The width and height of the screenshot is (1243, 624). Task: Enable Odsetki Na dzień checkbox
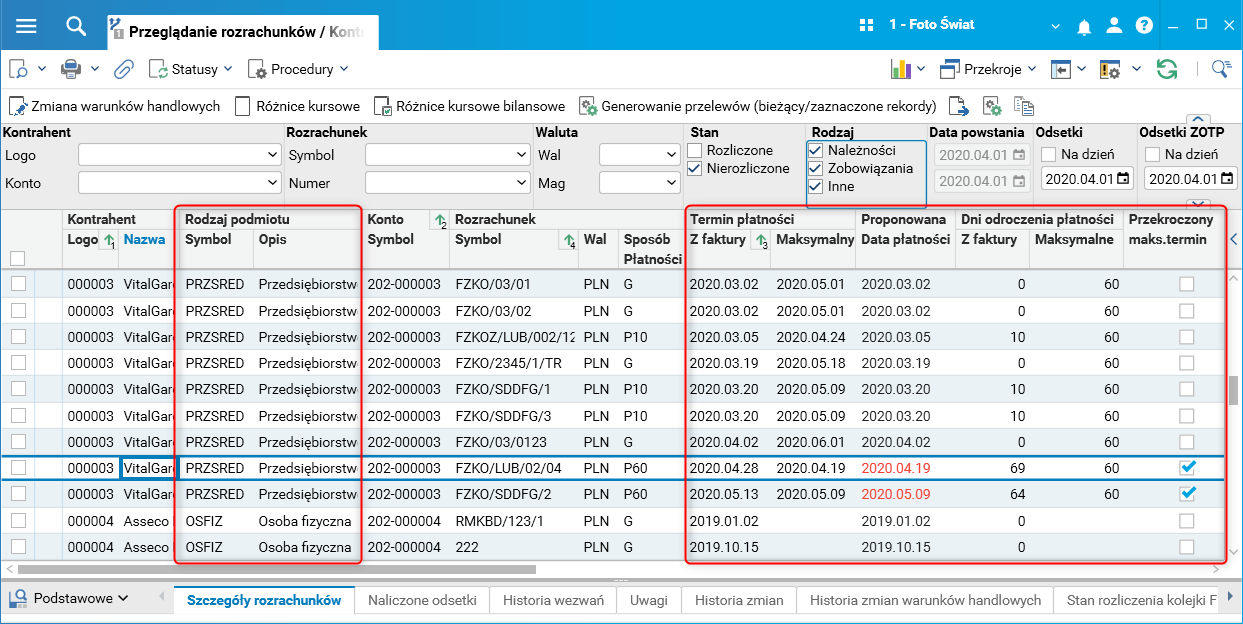[1048, 154]
